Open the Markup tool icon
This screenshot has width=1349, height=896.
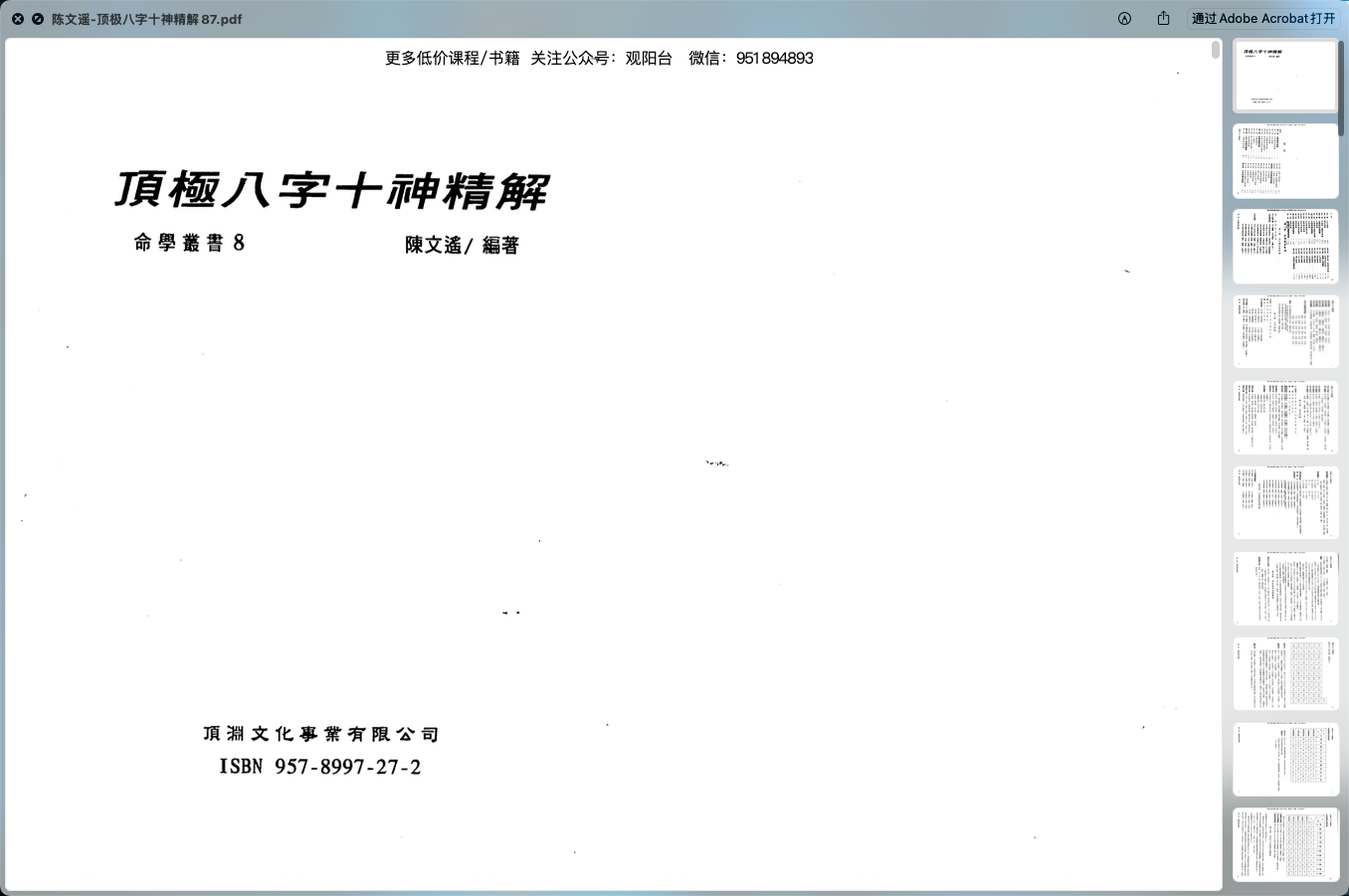[1124, 19]
